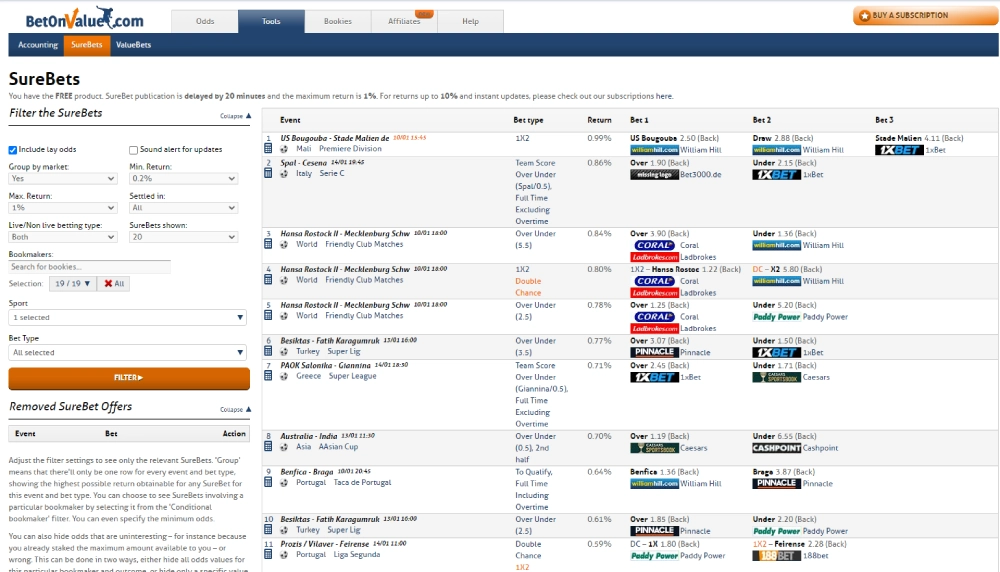Open calculator icon for row 9 Benfica - Braga

[268, 483]
